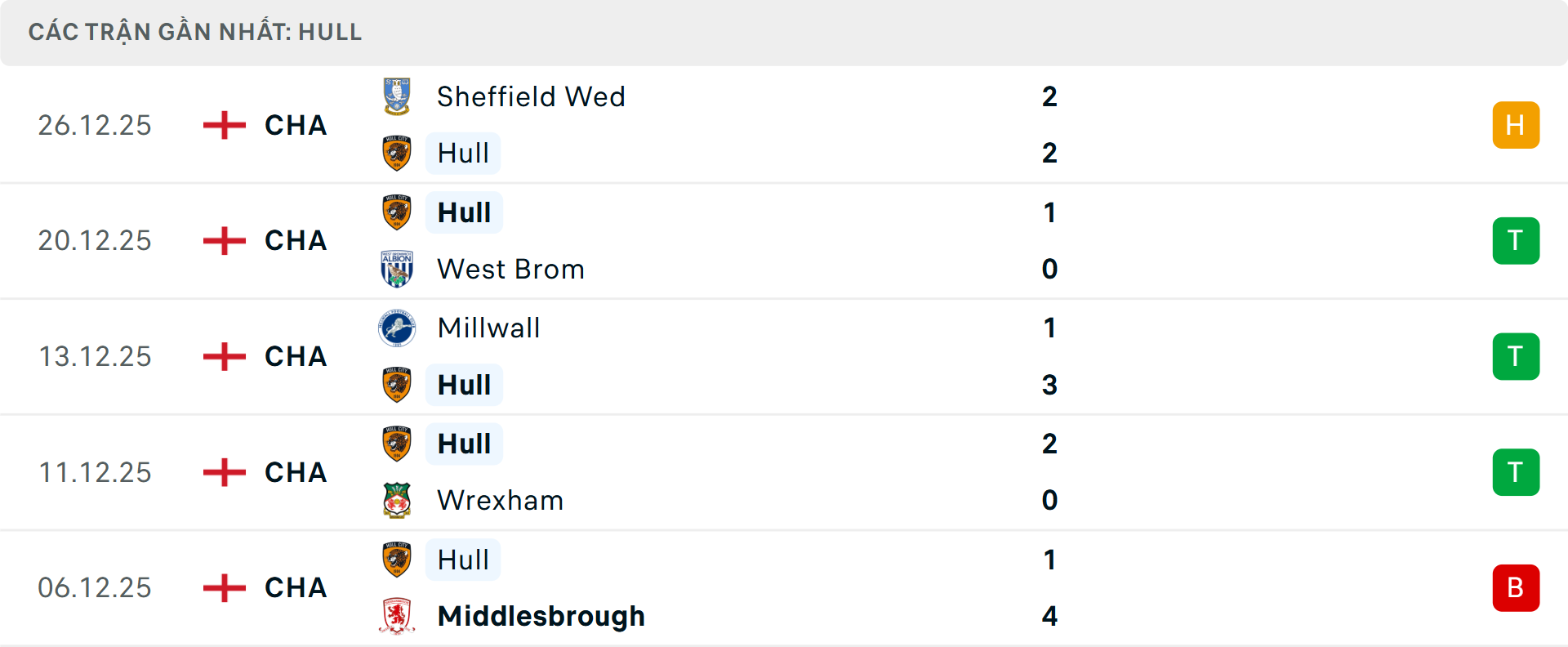The height and width of the screenshot is (647, 1568).
Task: Click the West Brom club crest
Action: pyautogui.click(x=398, y=269)
